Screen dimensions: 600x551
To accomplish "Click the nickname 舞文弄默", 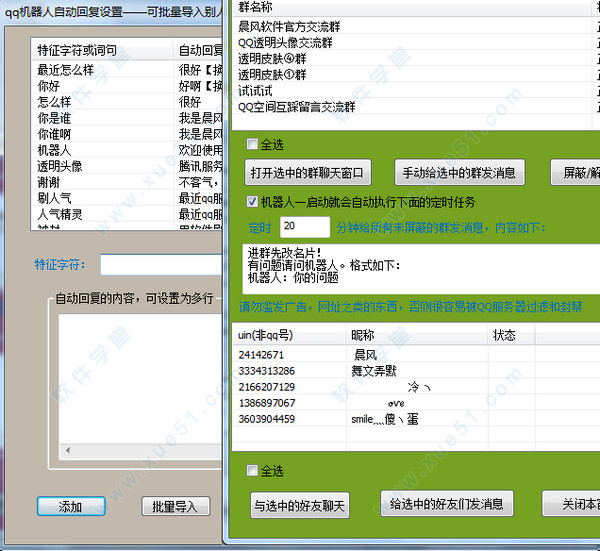I will click(x=374, y=371).
